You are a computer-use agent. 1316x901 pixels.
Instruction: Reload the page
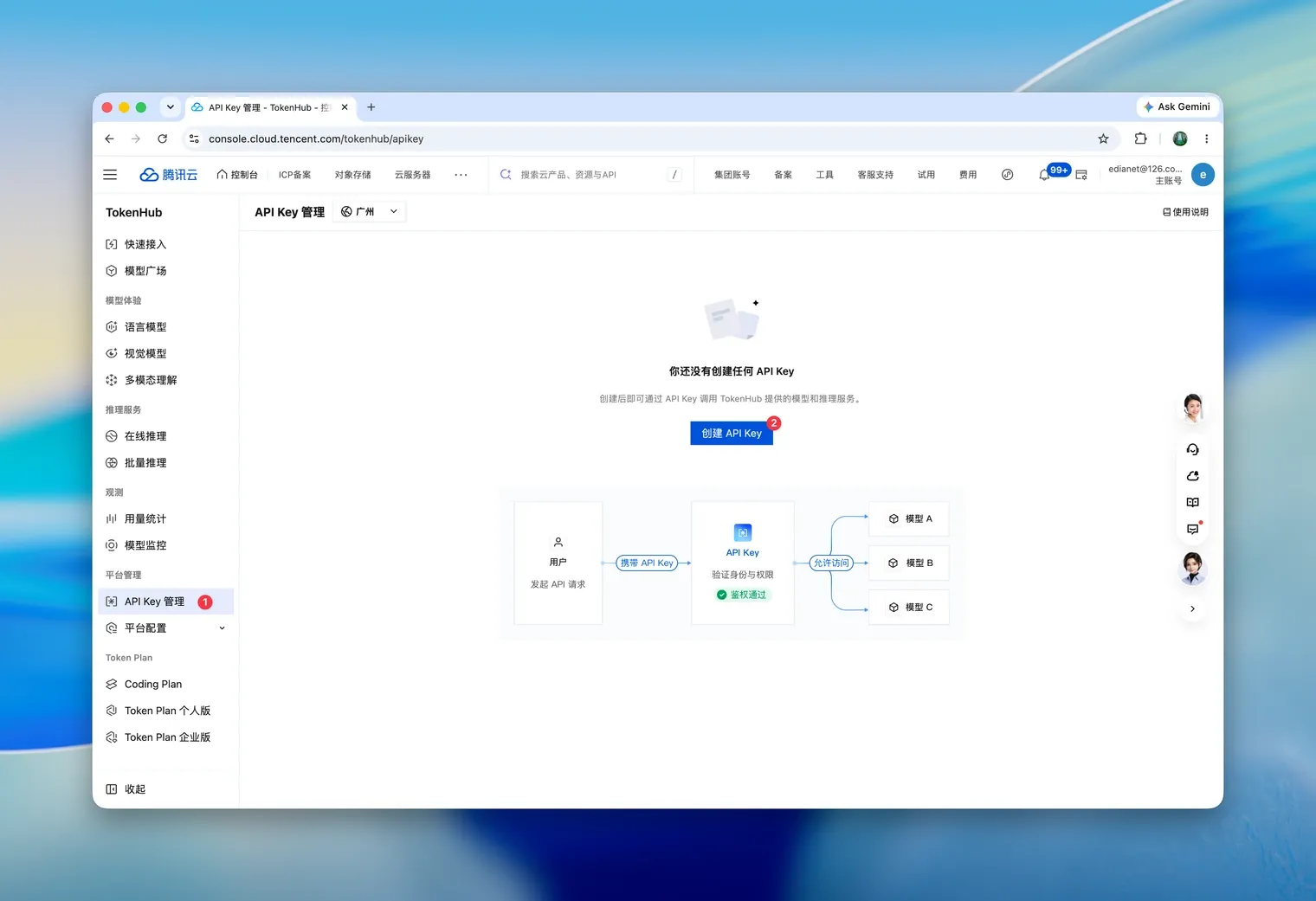(x=162, y=138)
